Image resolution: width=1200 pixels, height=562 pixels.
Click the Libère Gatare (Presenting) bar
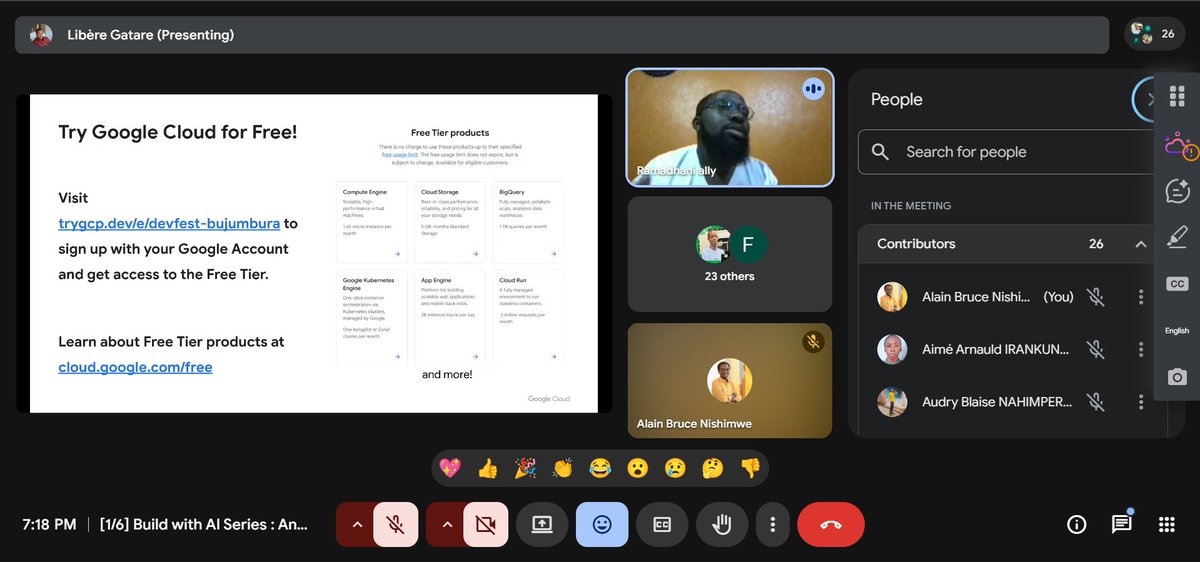tap(562, 35)
